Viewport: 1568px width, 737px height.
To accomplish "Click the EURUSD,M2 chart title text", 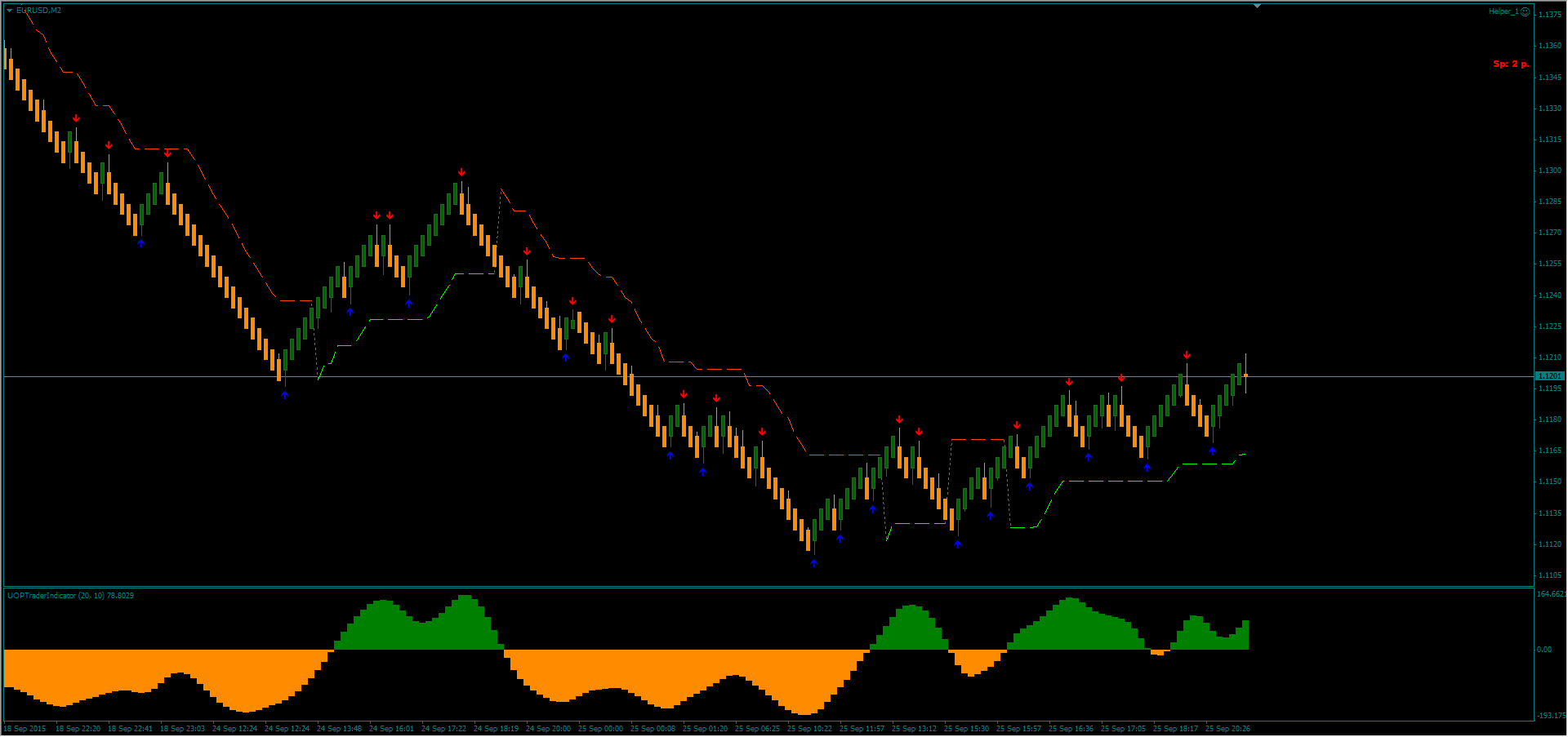I will 38,11.
